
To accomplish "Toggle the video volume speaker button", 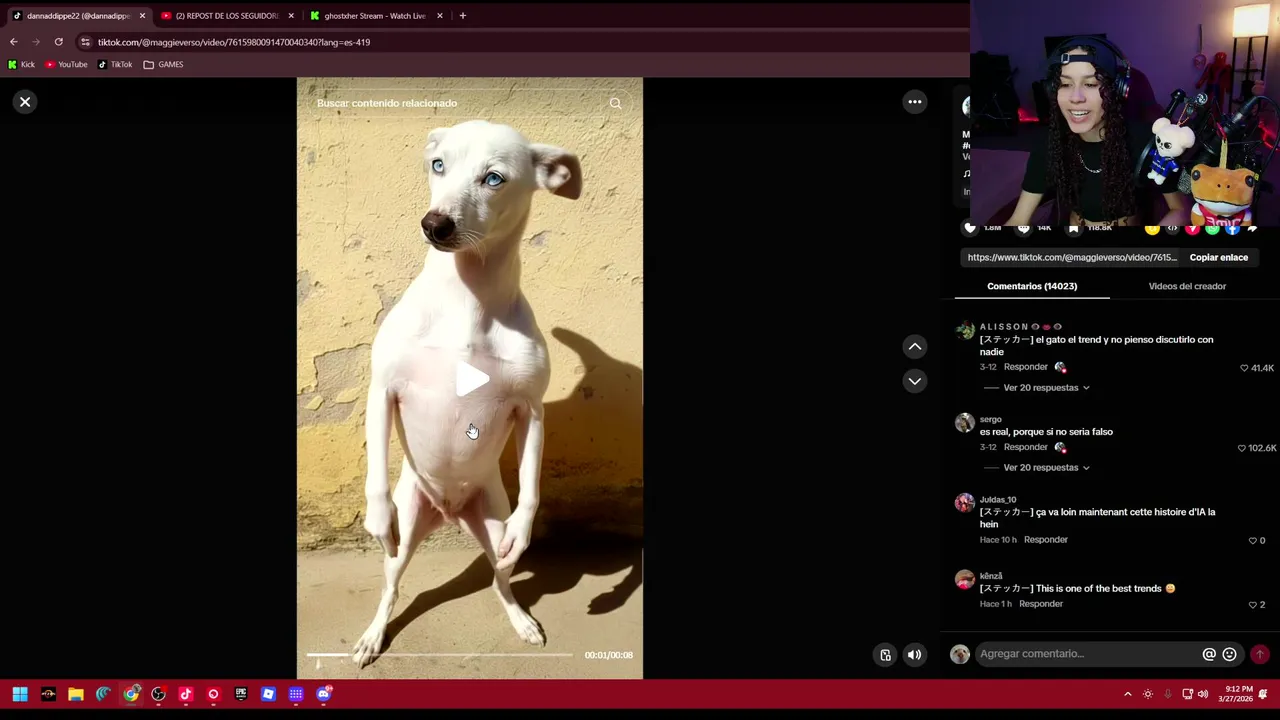I will [914, 655].
